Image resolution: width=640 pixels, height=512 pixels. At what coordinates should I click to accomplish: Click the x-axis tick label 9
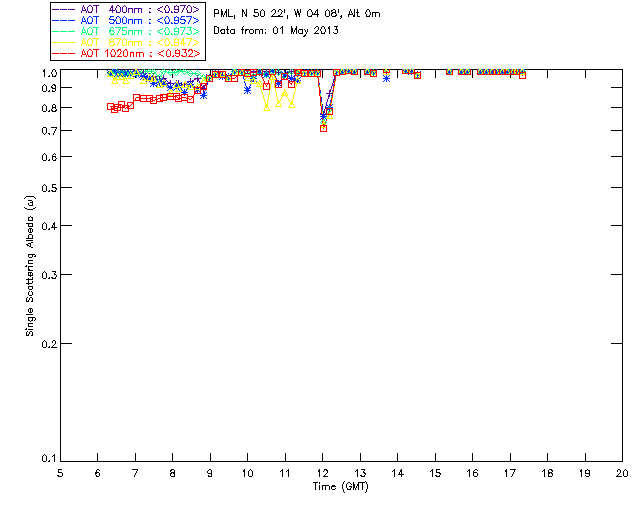pyautogui.click(x=210, y=473)
